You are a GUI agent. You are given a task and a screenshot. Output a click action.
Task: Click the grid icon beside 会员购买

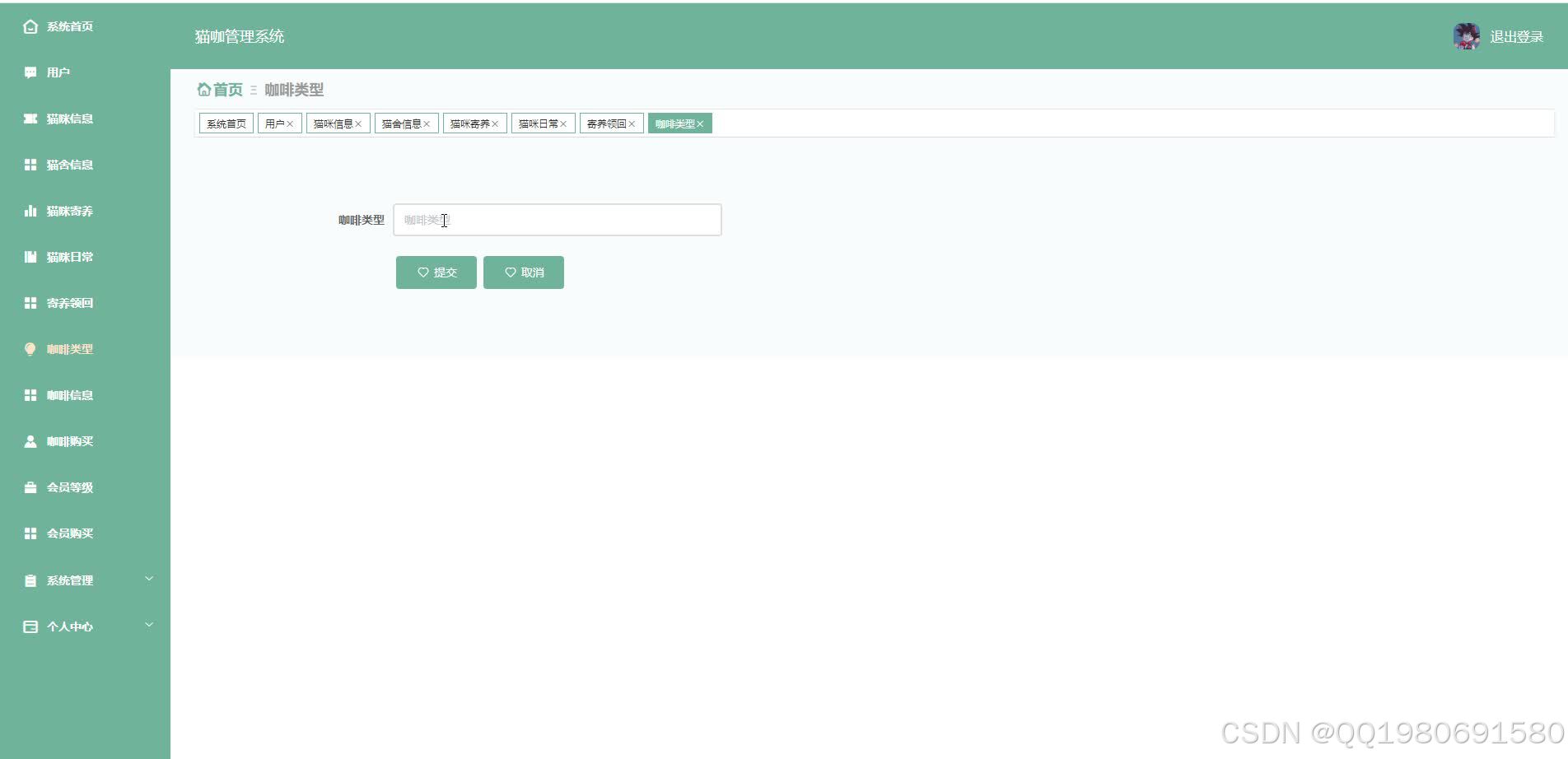[x=30, y=533]
